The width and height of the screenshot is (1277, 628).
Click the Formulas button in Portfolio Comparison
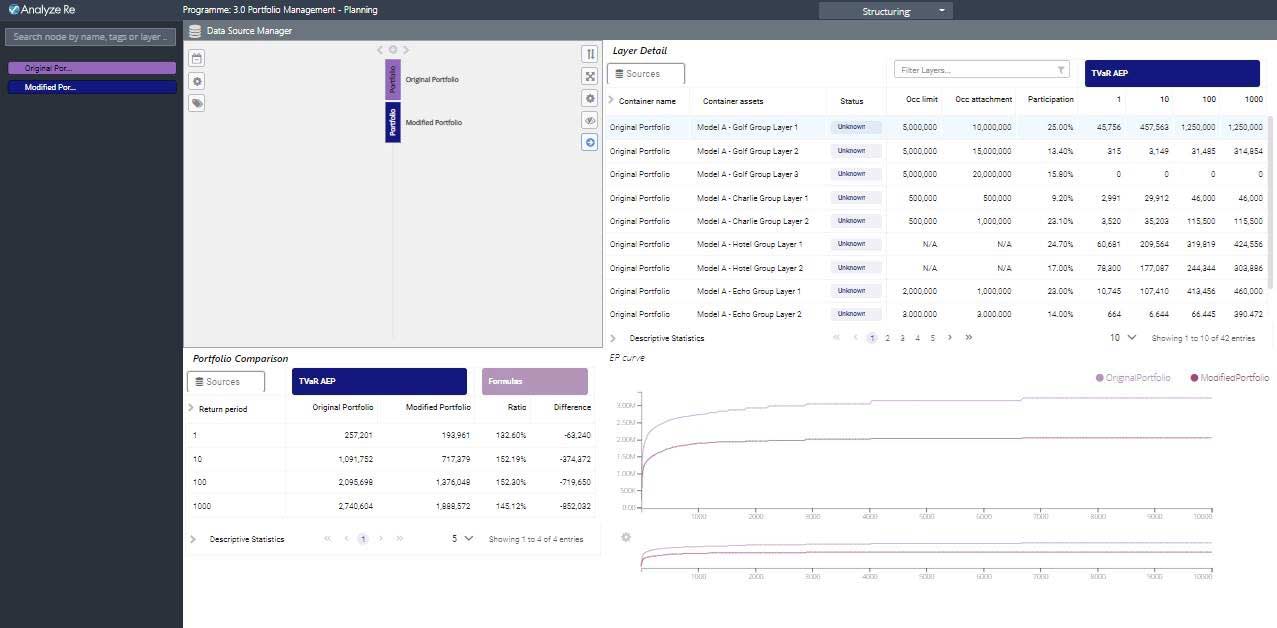535,381
